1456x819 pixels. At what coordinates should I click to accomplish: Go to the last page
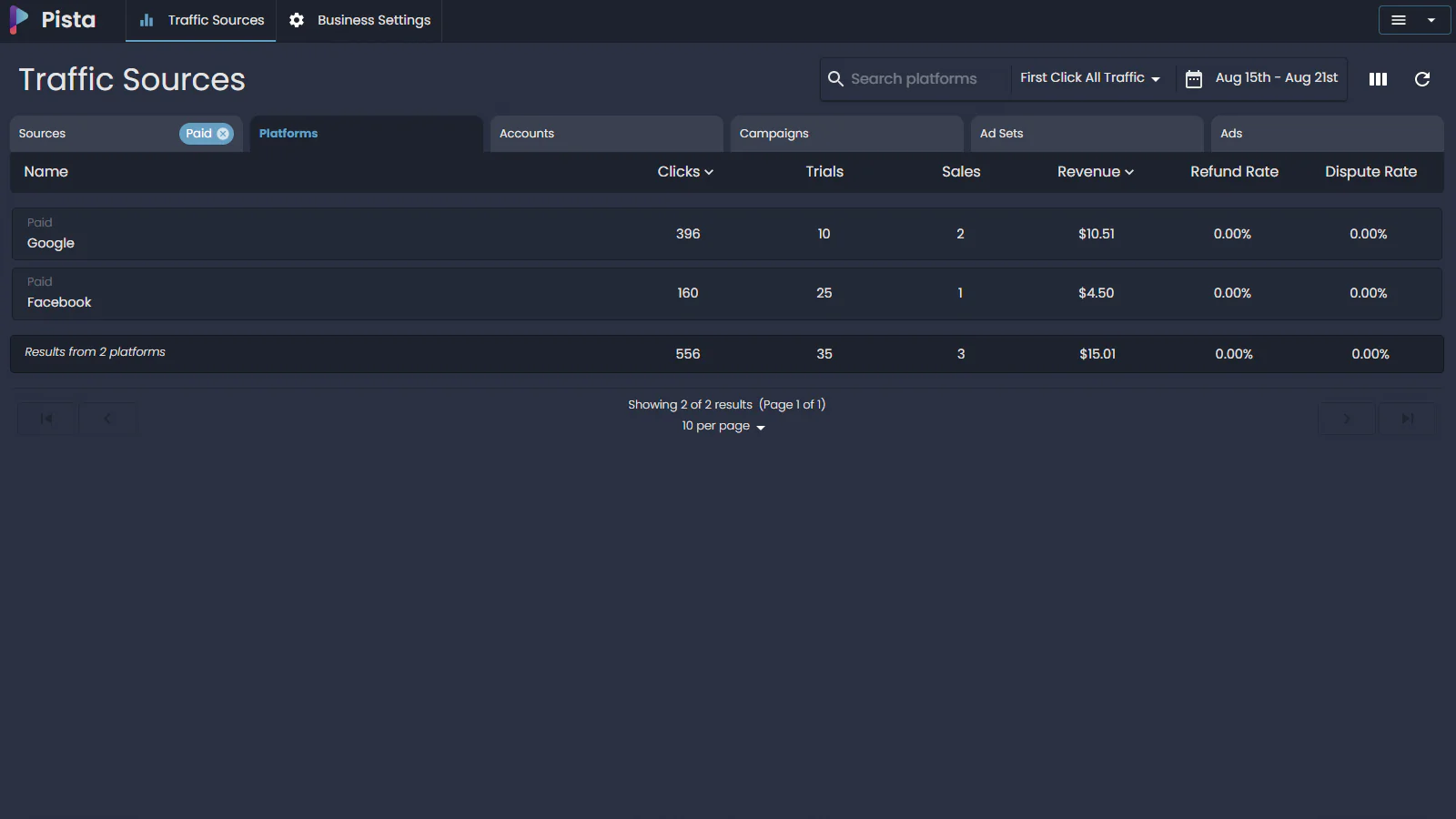(1408, 419)
